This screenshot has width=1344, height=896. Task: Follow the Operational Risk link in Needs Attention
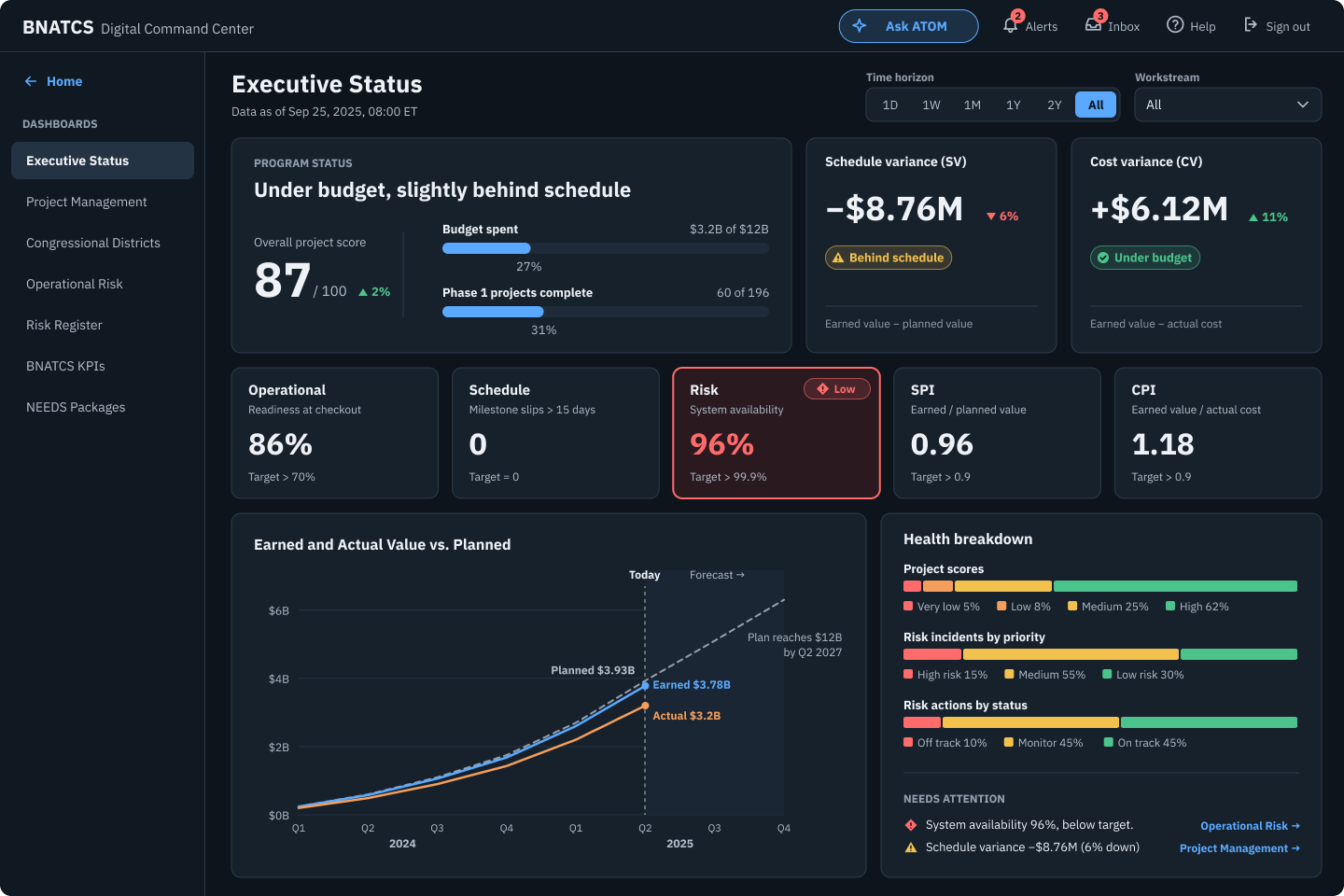(x=1250, y=826)
